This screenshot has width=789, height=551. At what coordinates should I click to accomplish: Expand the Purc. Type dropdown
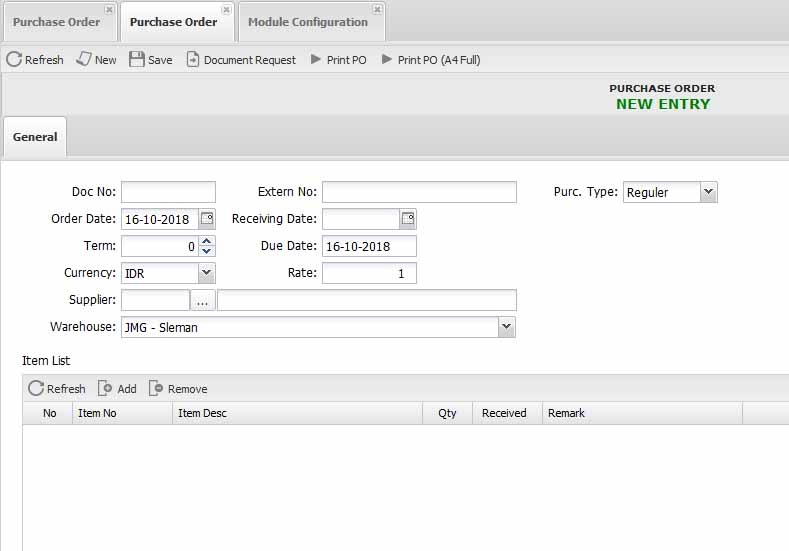(x=708, y=192)
